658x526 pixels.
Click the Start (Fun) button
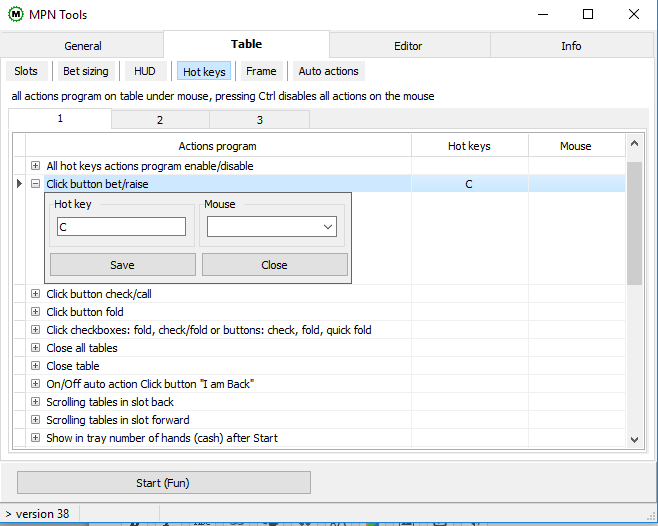(164, 483)
